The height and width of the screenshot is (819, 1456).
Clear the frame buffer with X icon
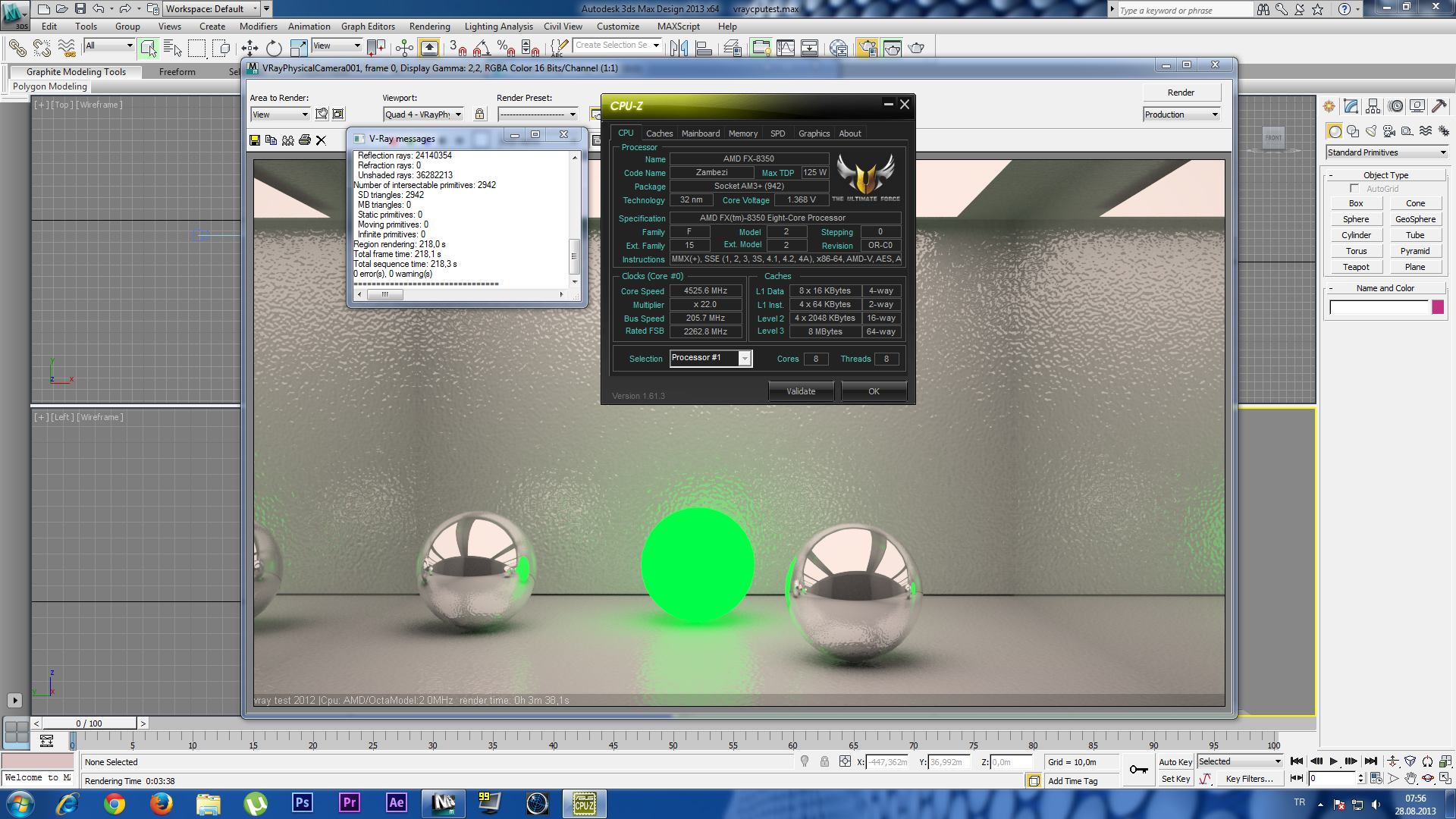321,140
